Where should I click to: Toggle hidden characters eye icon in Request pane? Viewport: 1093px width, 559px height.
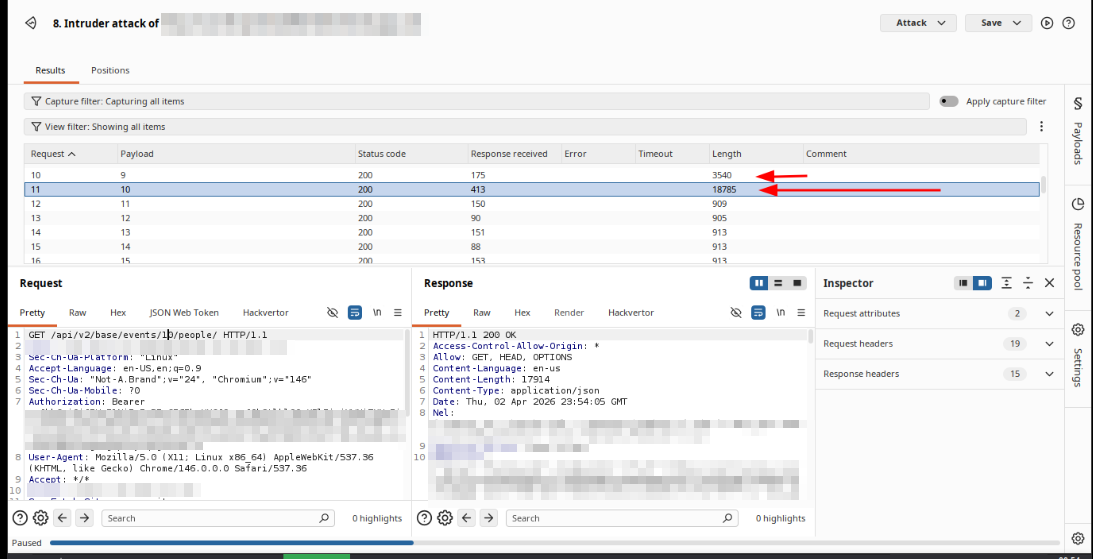pyautogui.click(x=333, y=313)
